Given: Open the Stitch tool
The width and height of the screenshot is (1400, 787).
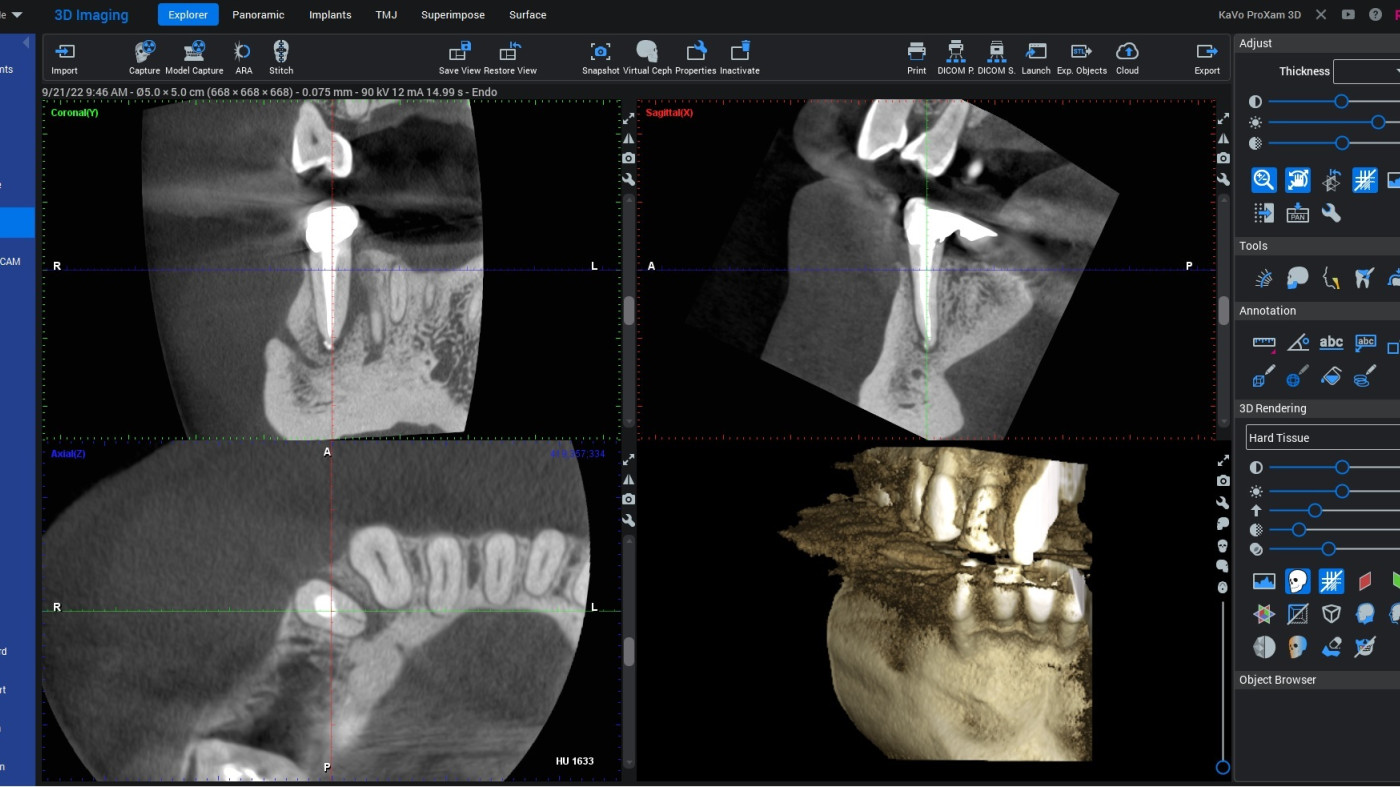Looking at the screenshot, I should (x=281, y=57).
